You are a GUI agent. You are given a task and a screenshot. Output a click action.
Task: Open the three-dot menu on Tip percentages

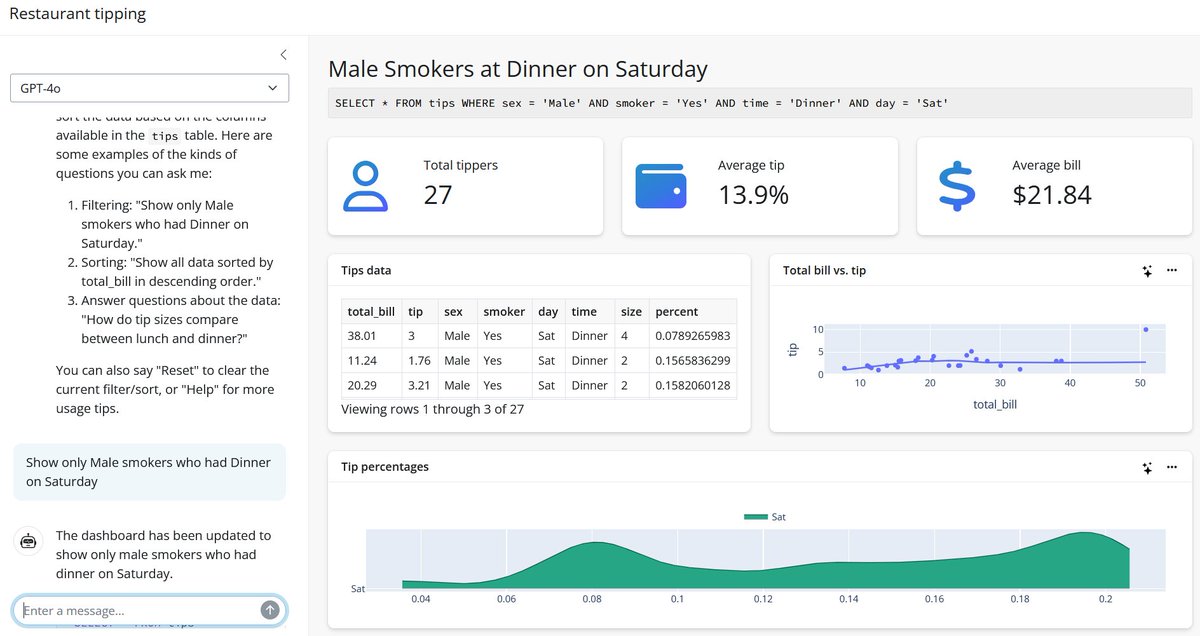point(1172,467)
